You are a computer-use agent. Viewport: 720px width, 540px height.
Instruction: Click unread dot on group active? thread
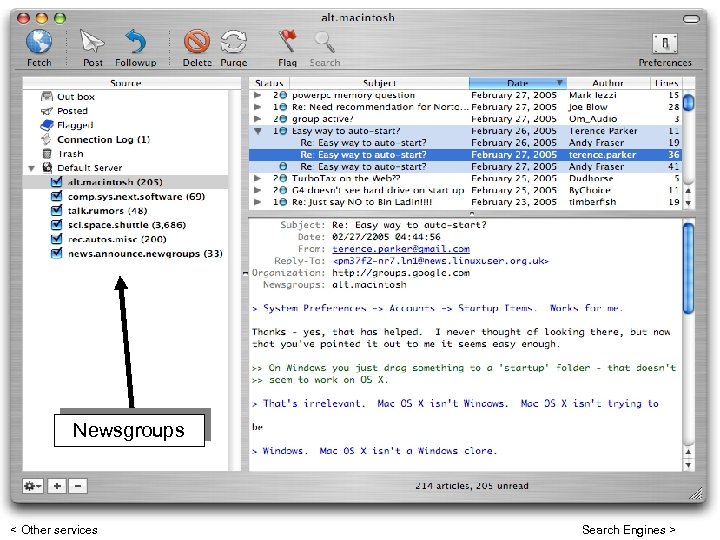(x=283, y=119)
